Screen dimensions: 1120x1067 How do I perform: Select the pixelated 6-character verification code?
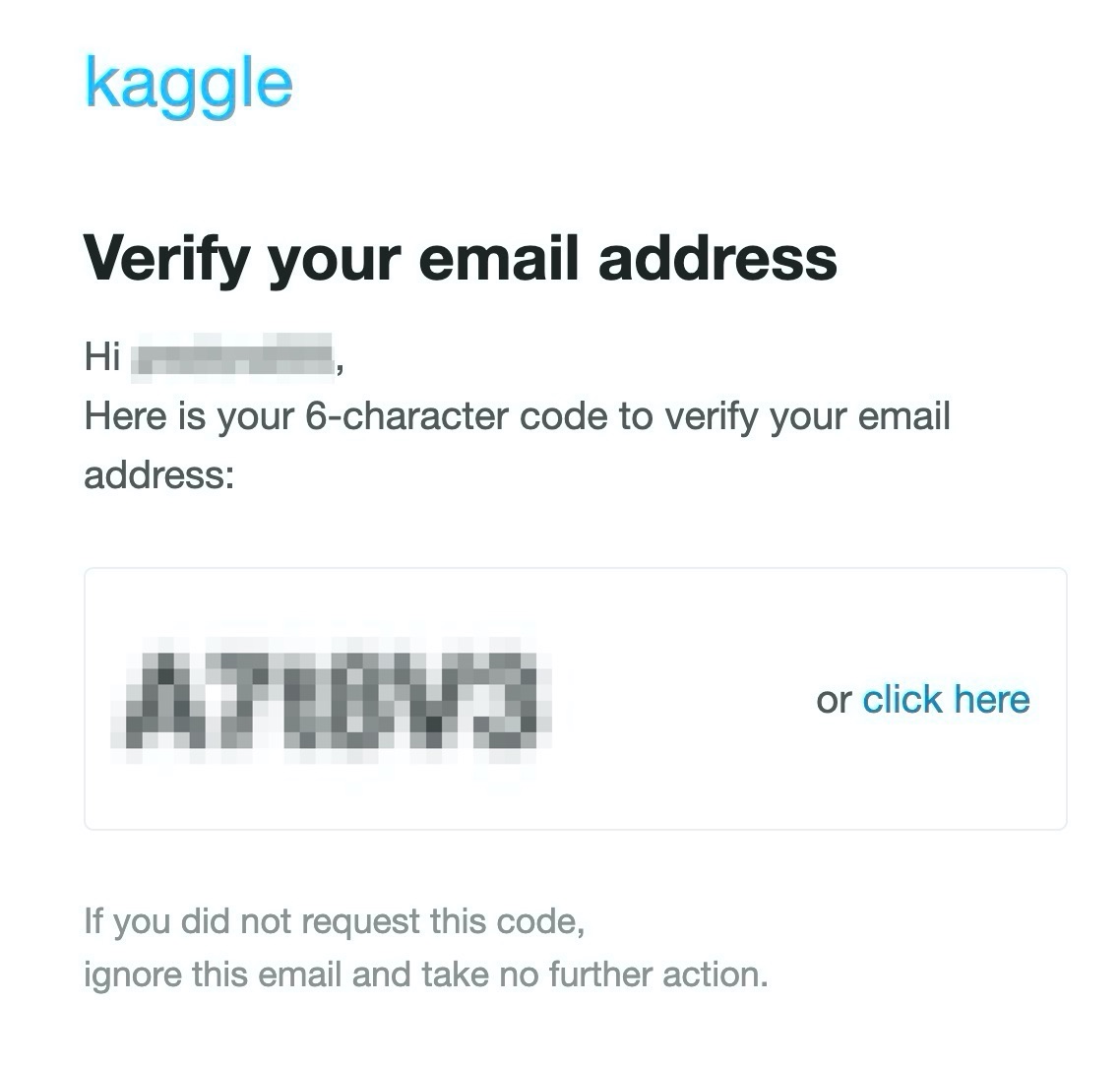click(331, 700)
